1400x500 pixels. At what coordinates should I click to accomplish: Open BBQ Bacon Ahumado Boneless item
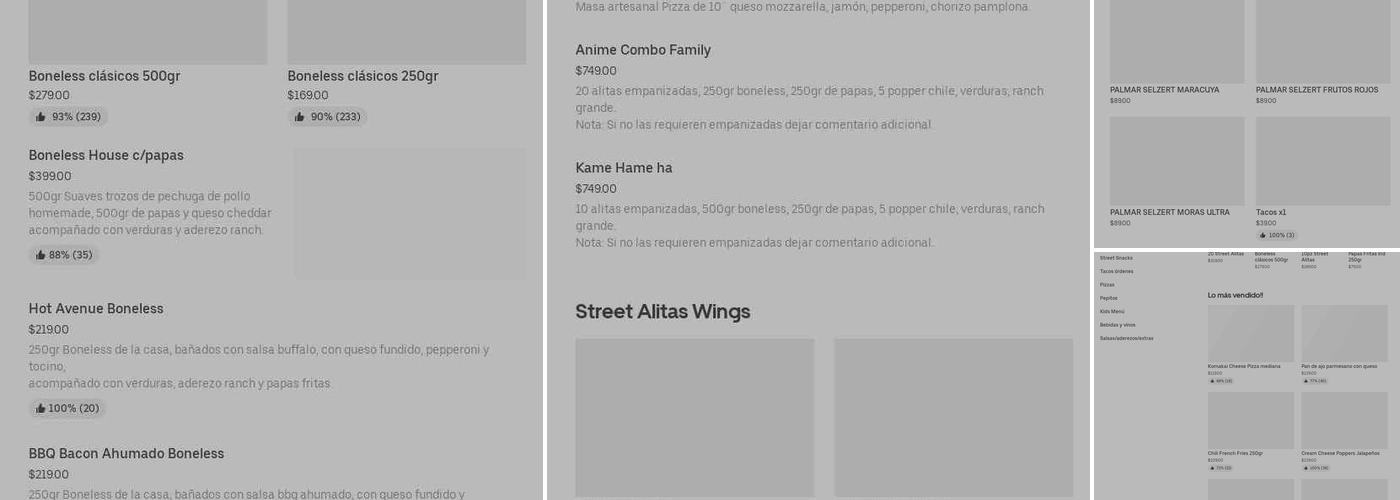click(126, 454)
